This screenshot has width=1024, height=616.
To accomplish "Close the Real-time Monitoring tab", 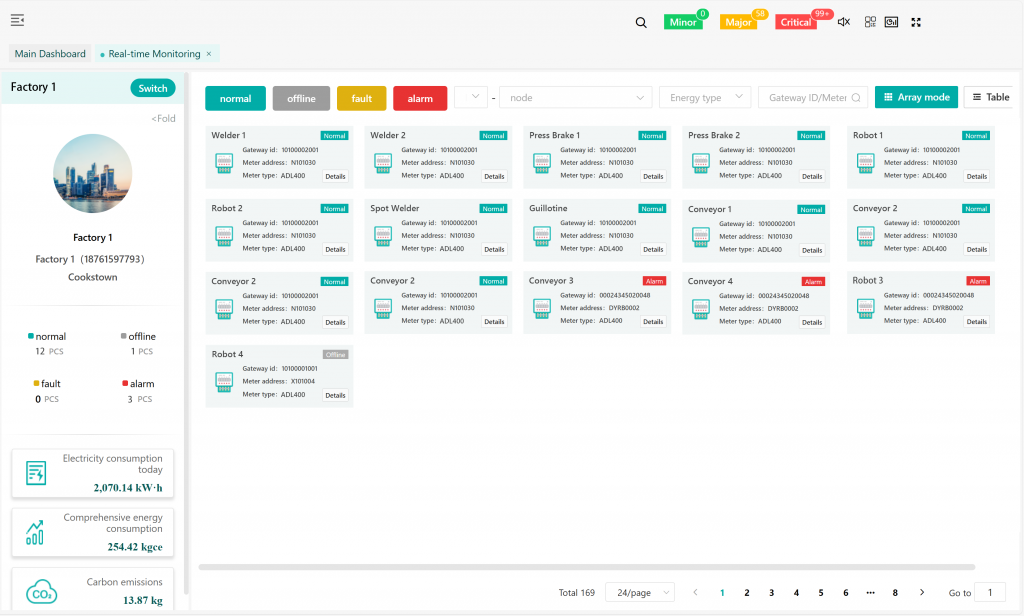I will coord(209,54).
